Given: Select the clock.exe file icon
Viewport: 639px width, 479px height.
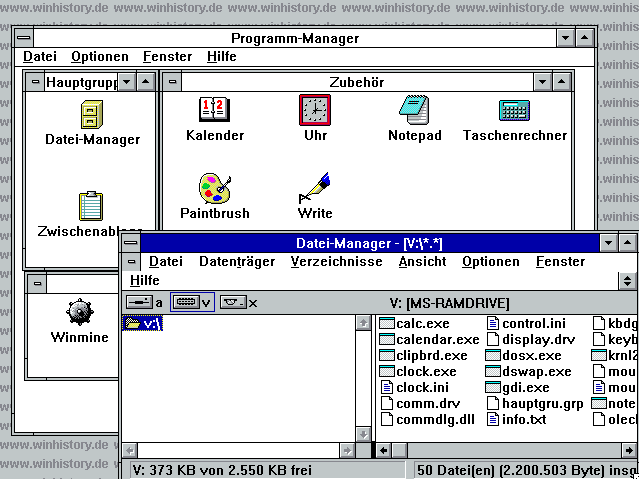Looking at the screenshot, I should click(x=387, y=371).
